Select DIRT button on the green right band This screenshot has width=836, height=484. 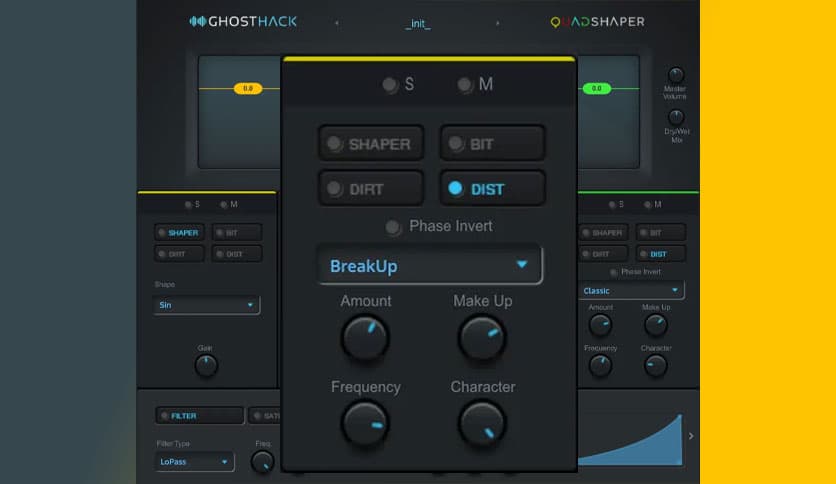(602, 254)
